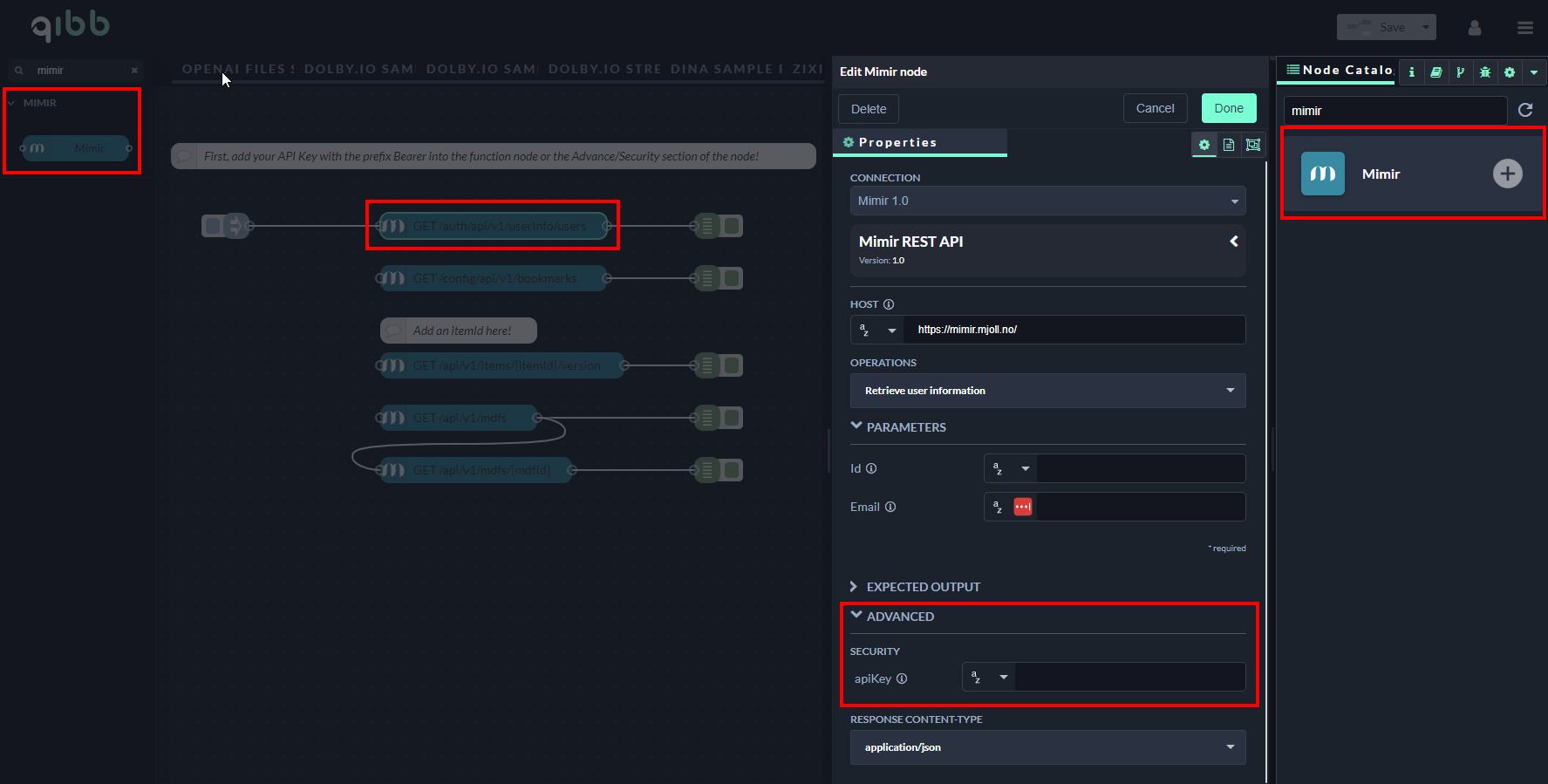The image size is (1548, 784).
Task: Show node appearance icon
Action: [x=1253, y=145]
